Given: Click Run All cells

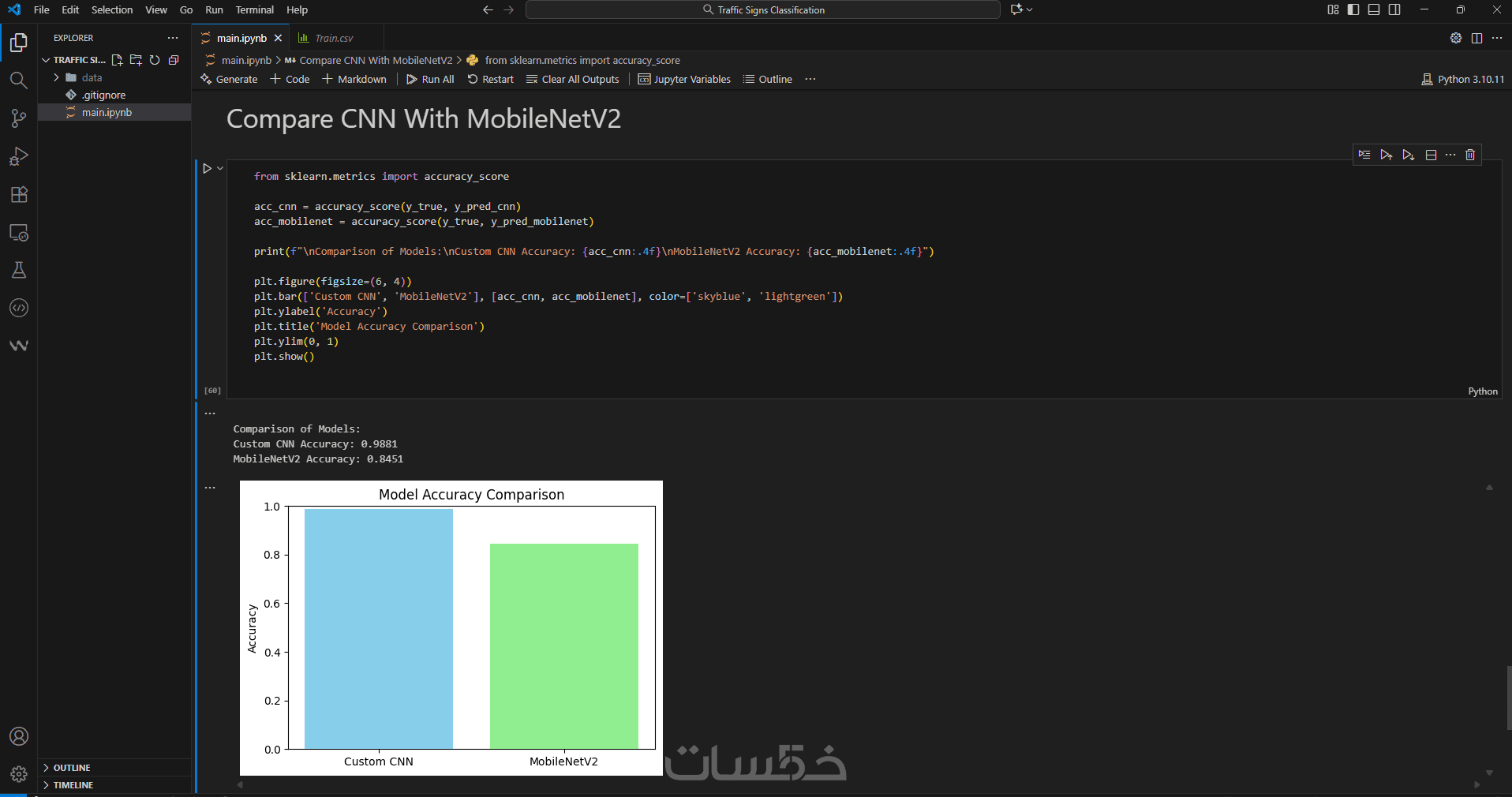Looking at the screenshot, I should 430,79.
